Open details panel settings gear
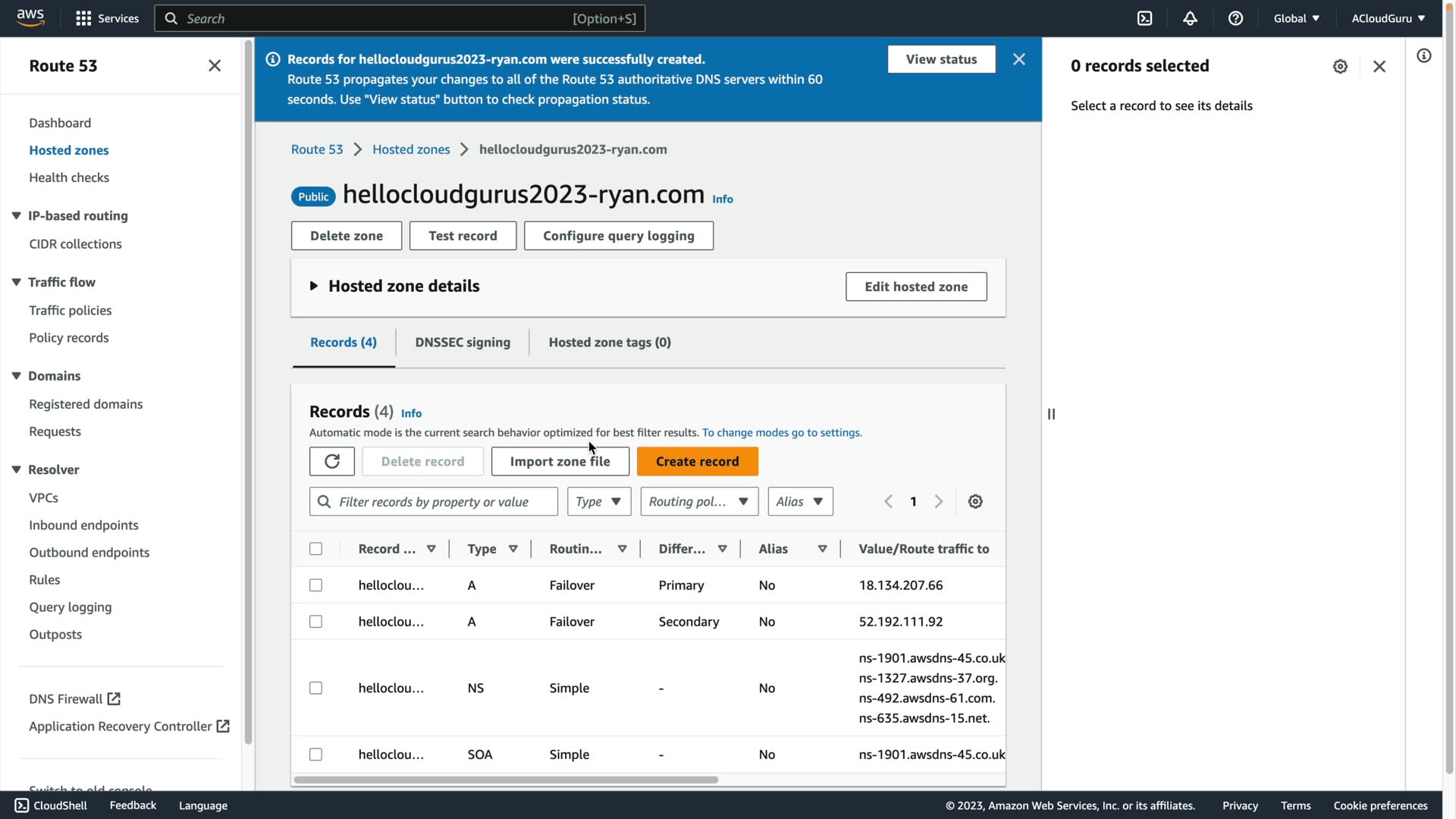Image resolution: width=1456 pixels, height=819 pixels. [x=1340, y=66]
